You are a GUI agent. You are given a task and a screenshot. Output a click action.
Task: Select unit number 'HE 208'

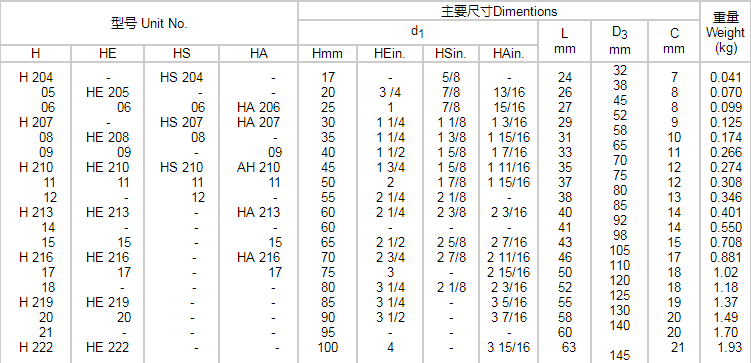108,137
